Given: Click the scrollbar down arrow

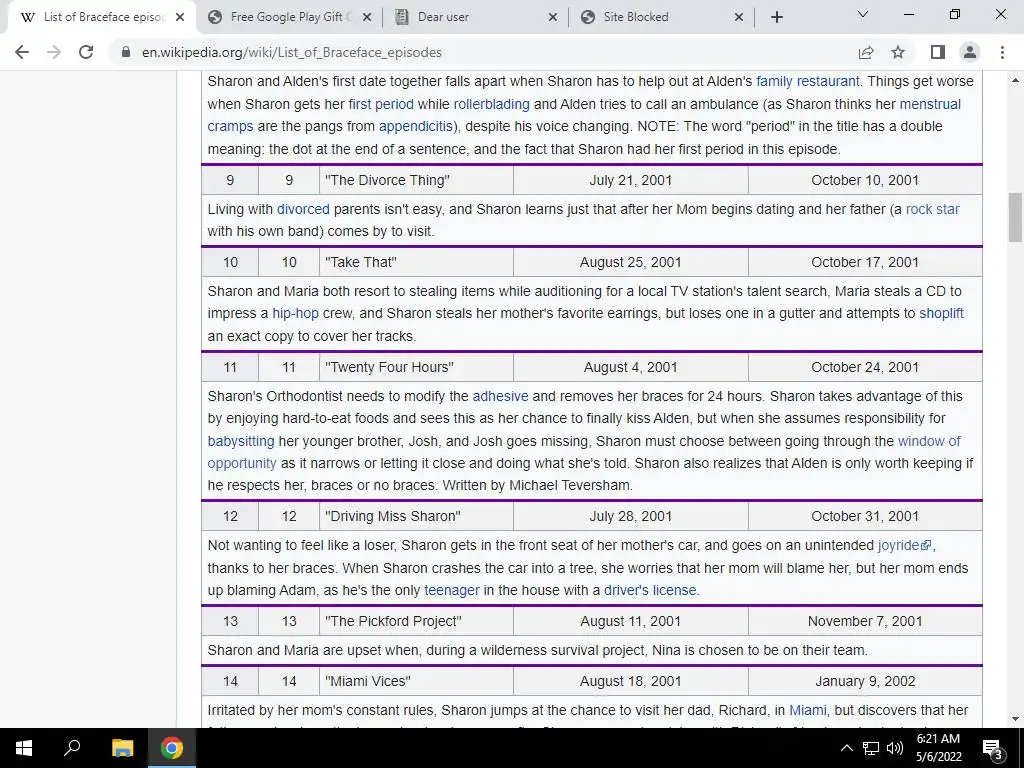Looking at the screenshot, I should pyautogui.click(x=1015, y=719).
